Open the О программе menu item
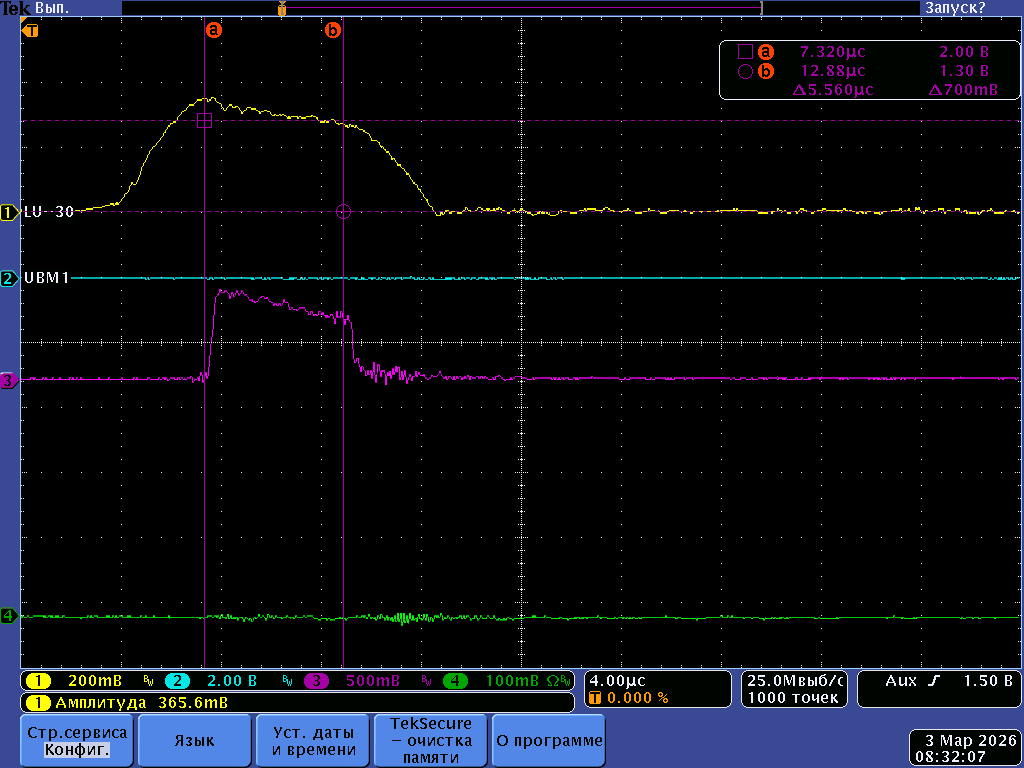 [550, 741]
